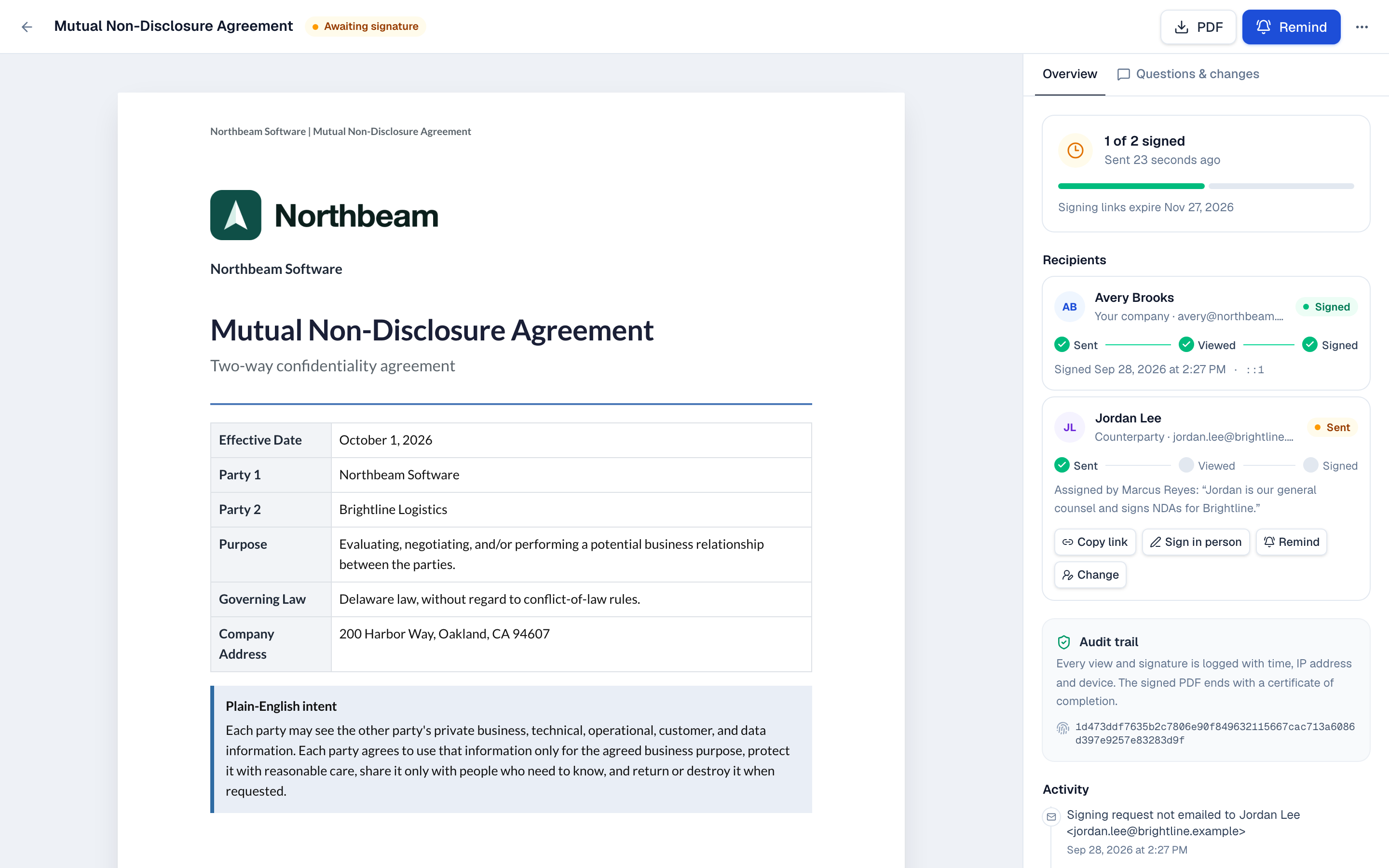Copy Jordan Lee's signing link
Viewport: 1389px width, 868px height.
[1094, 542]
